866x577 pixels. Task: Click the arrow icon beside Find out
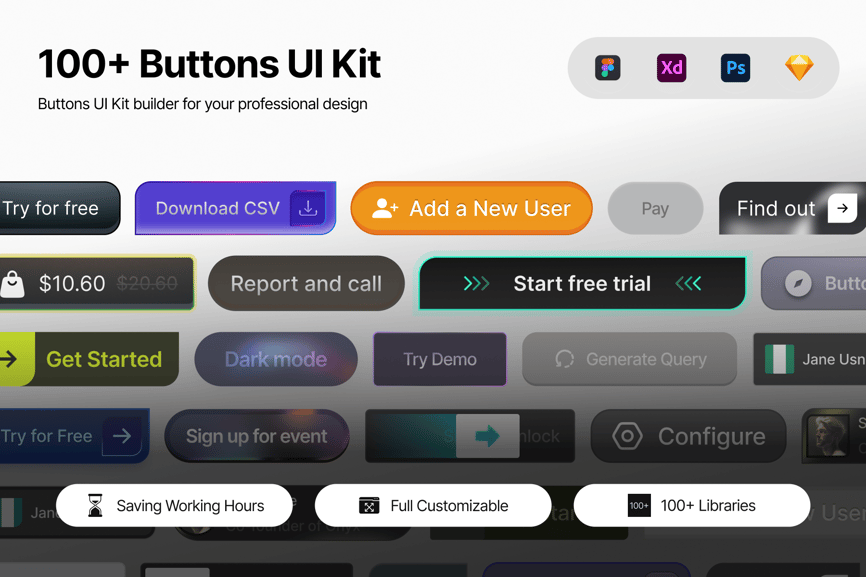(842, 208)
